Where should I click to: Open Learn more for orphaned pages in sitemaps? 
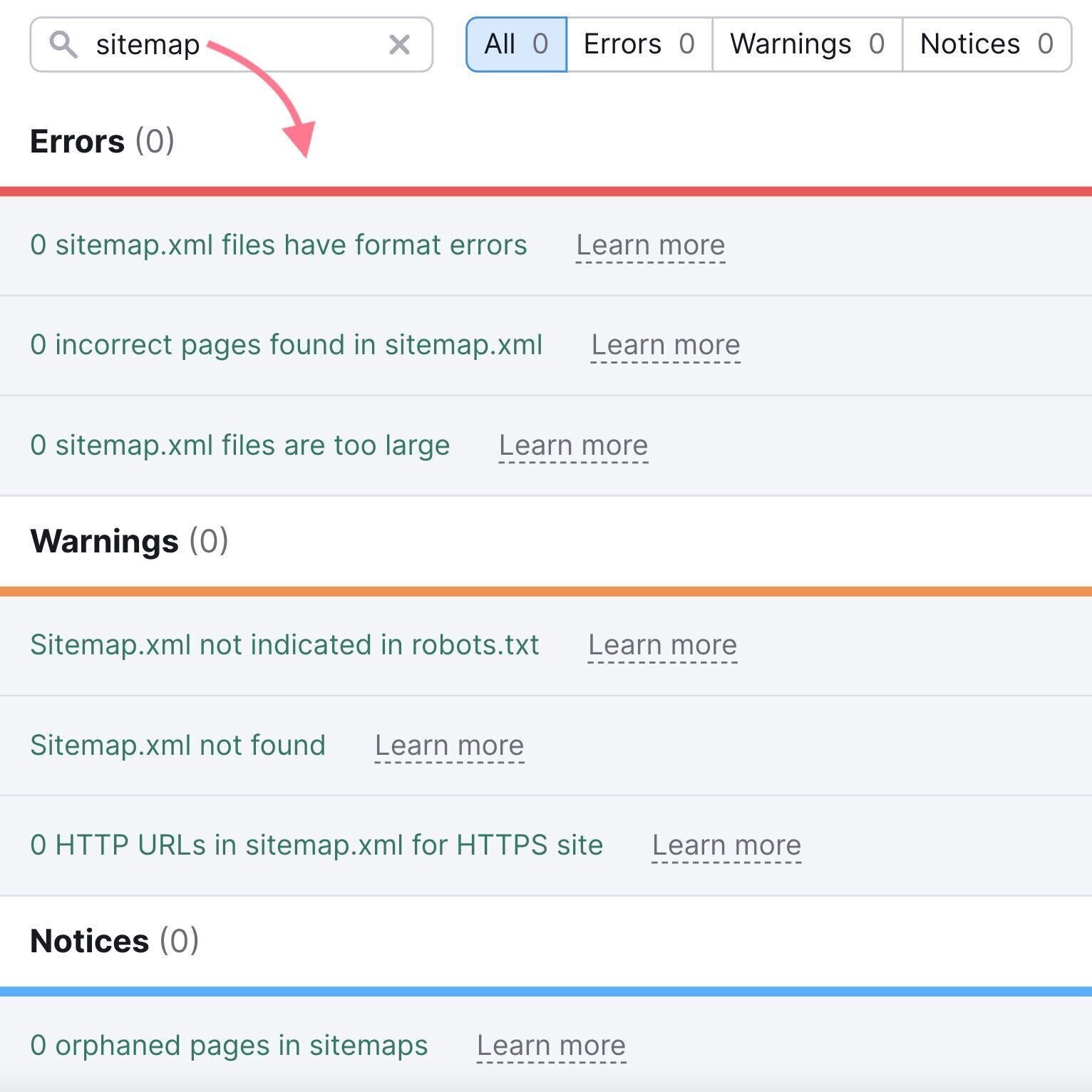coord(552,1044)
